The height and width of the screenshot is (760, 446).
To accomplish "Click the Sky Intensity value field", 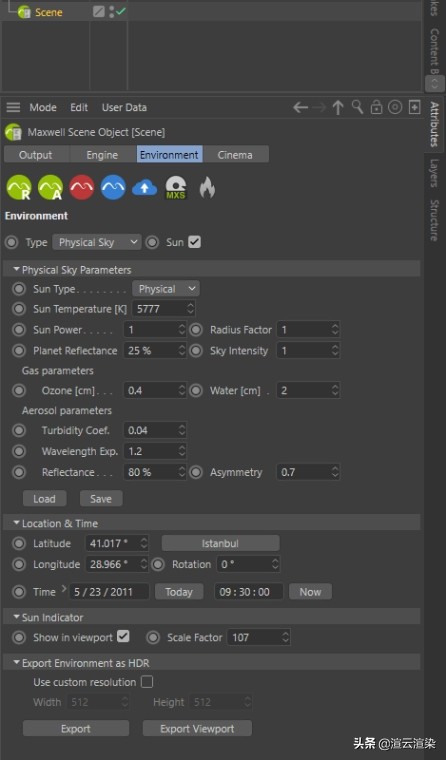I will tap(308, 350).
